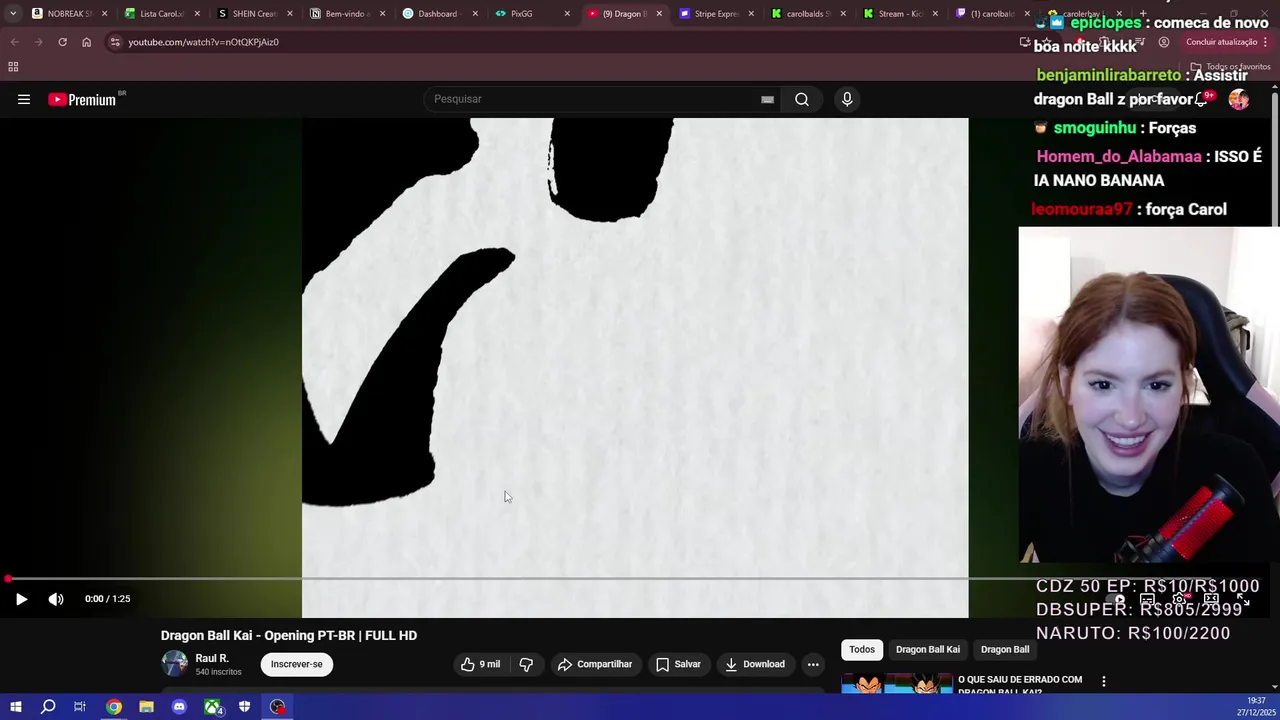The image size is (1280, 720).
Task: Open Raul R. channel avatar
Action: pyautogui.click(x=175, y=664)
